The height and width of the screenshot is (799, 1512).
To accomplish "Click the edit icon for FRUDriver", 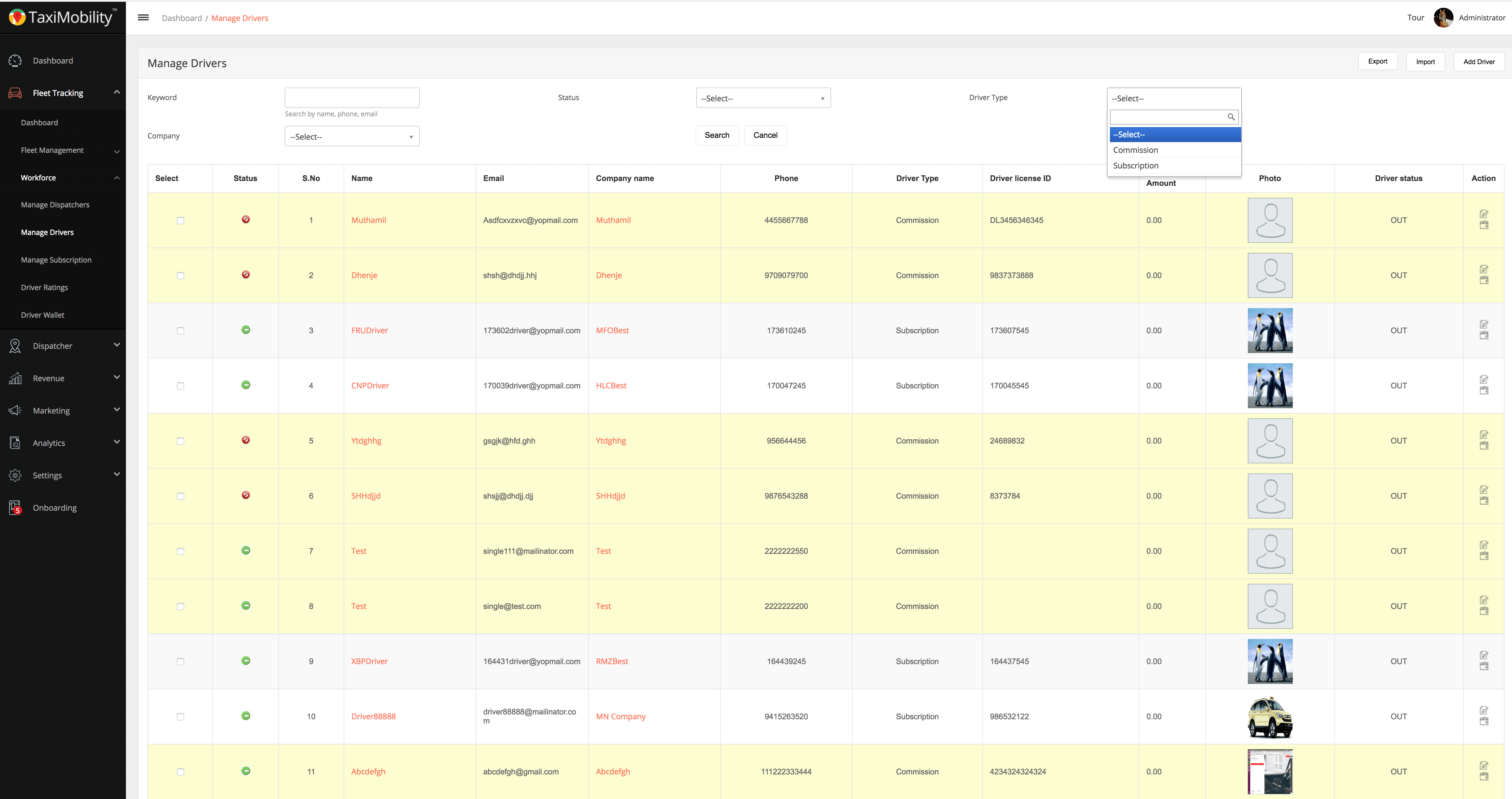I will [x=1484, y=324].
